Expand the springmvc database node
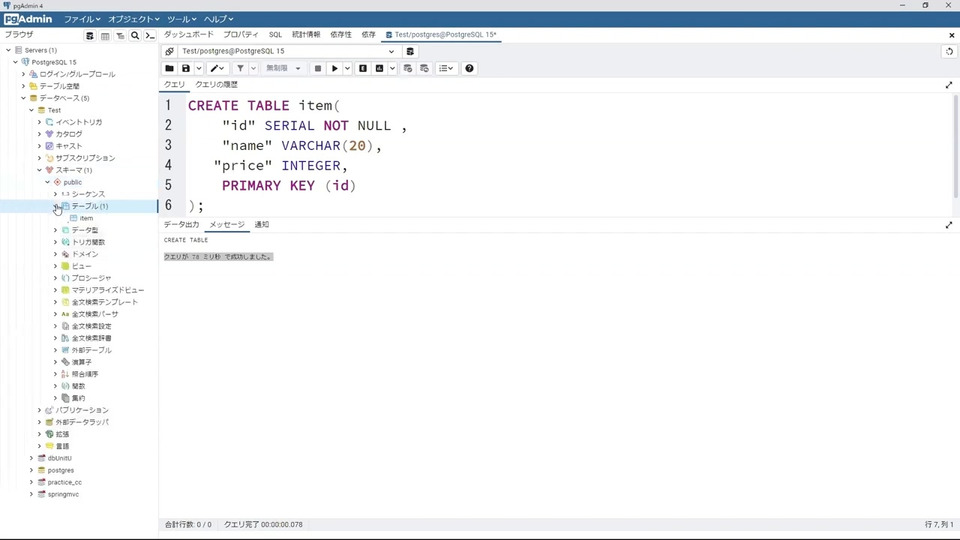960x540 pixels. pyautogui.click(x=32, y=494)
